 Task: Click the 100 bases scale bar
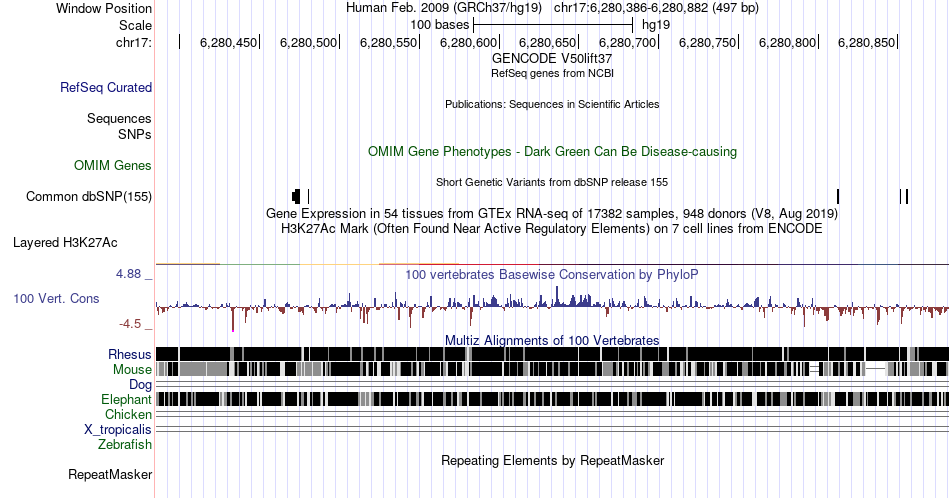(553, 25)
